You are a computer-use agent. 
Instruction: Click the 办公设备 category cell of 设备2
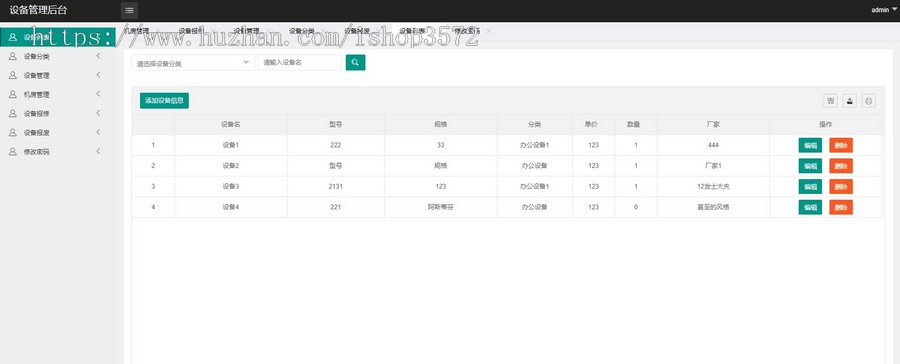[x=534, y=166]
